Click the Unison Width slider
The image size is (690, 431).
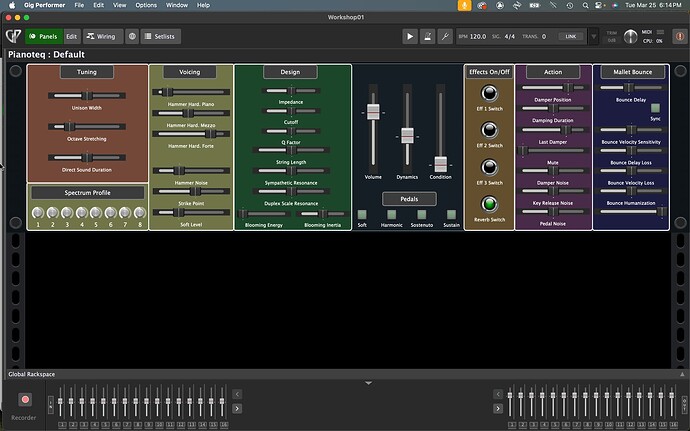point(87,96)
